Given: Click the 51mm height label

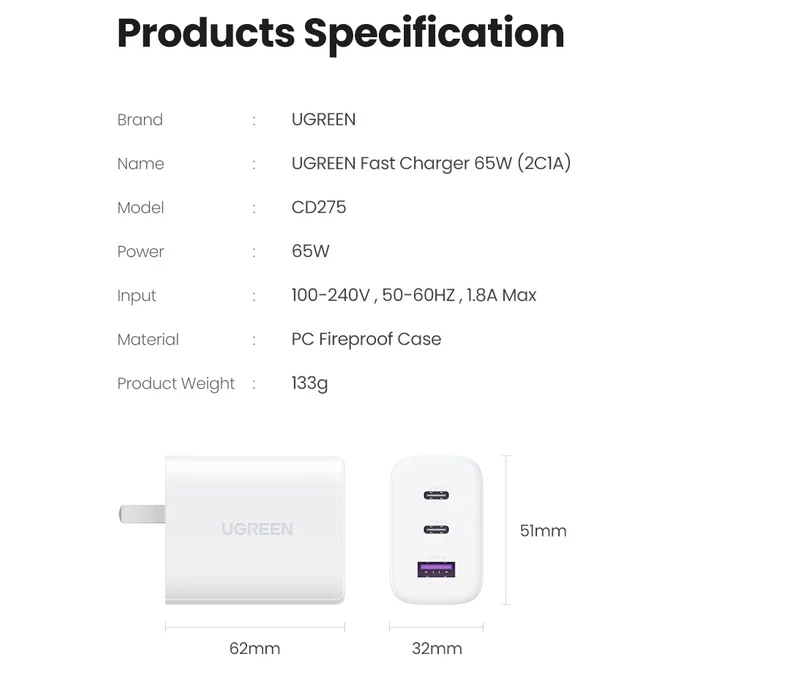Looking at the screenshot, I should pyautogui.click(x=543, y=531).
